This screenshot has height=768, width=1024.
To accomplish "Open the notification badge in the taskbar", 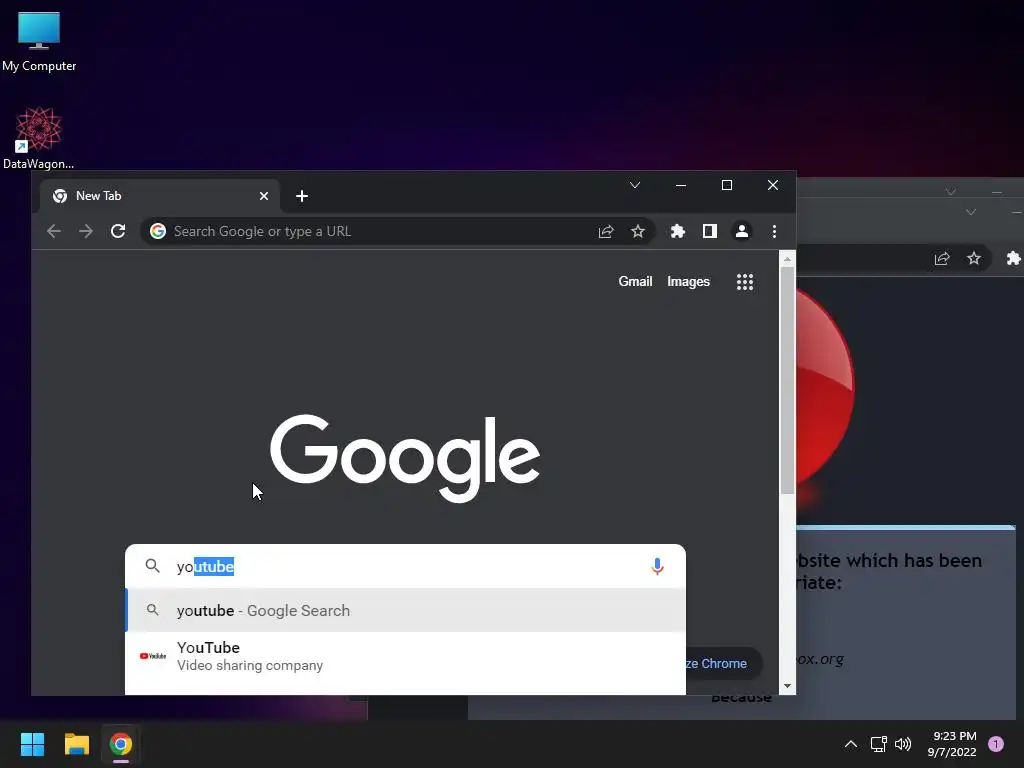I will [996, 744].
